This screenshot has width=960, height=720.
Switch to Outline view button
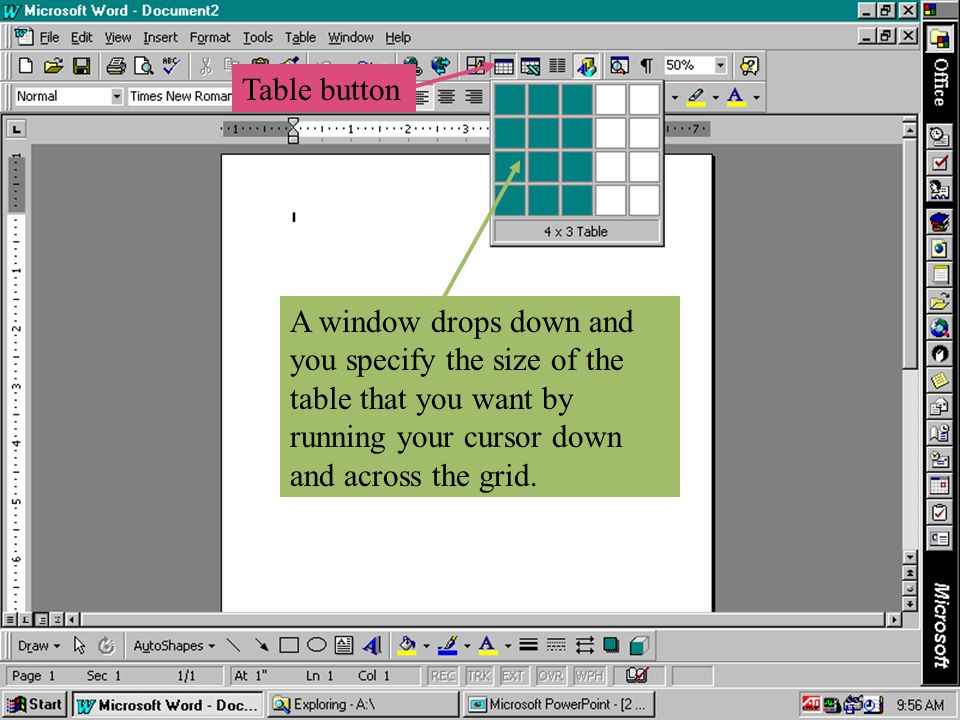pos(57,620)
